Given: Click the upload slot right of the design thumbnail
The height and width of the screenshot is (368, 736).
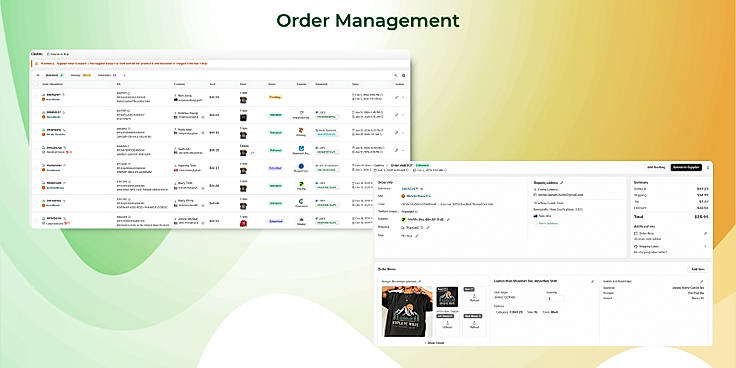Looking at the screenshot, I should tap(474, 297).
